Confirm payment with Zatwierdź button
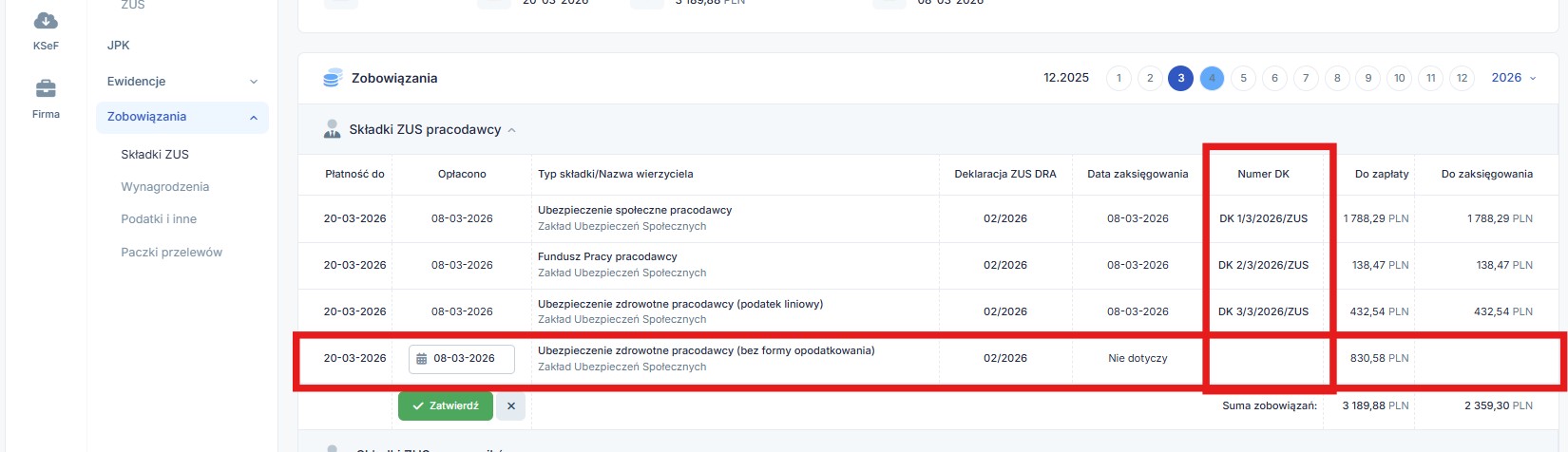 click(x=446, y=406)
